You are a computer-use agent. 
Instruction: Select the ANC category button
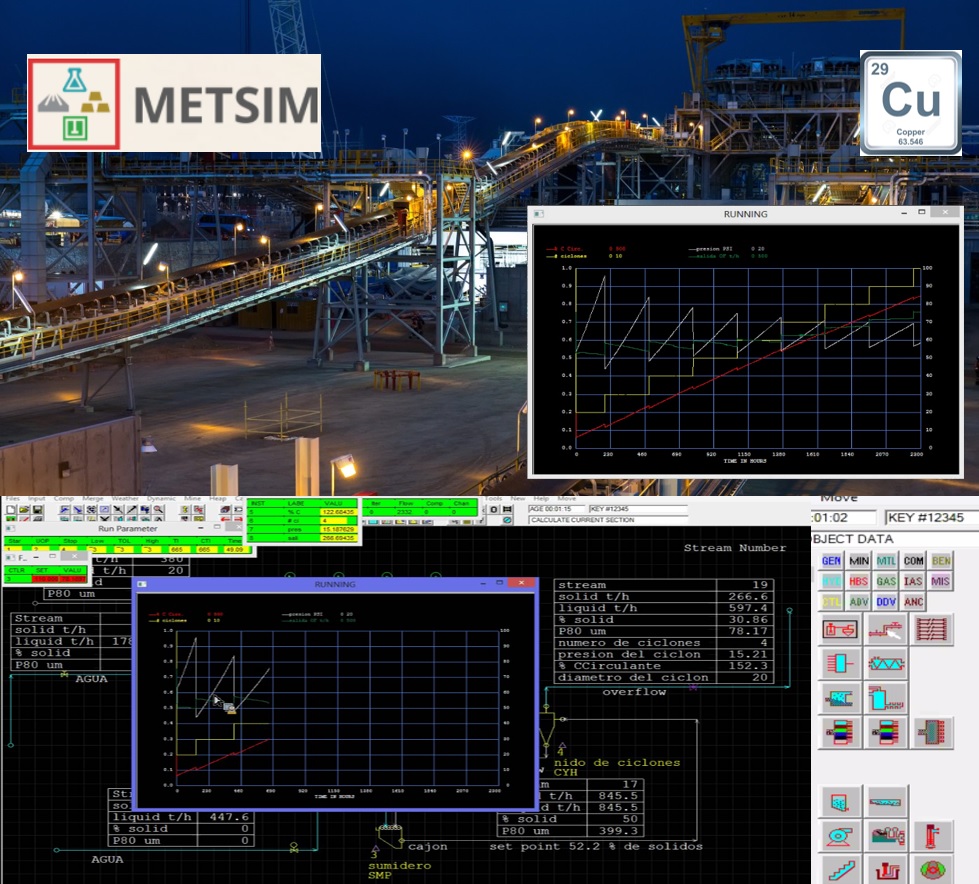[913, 602]
